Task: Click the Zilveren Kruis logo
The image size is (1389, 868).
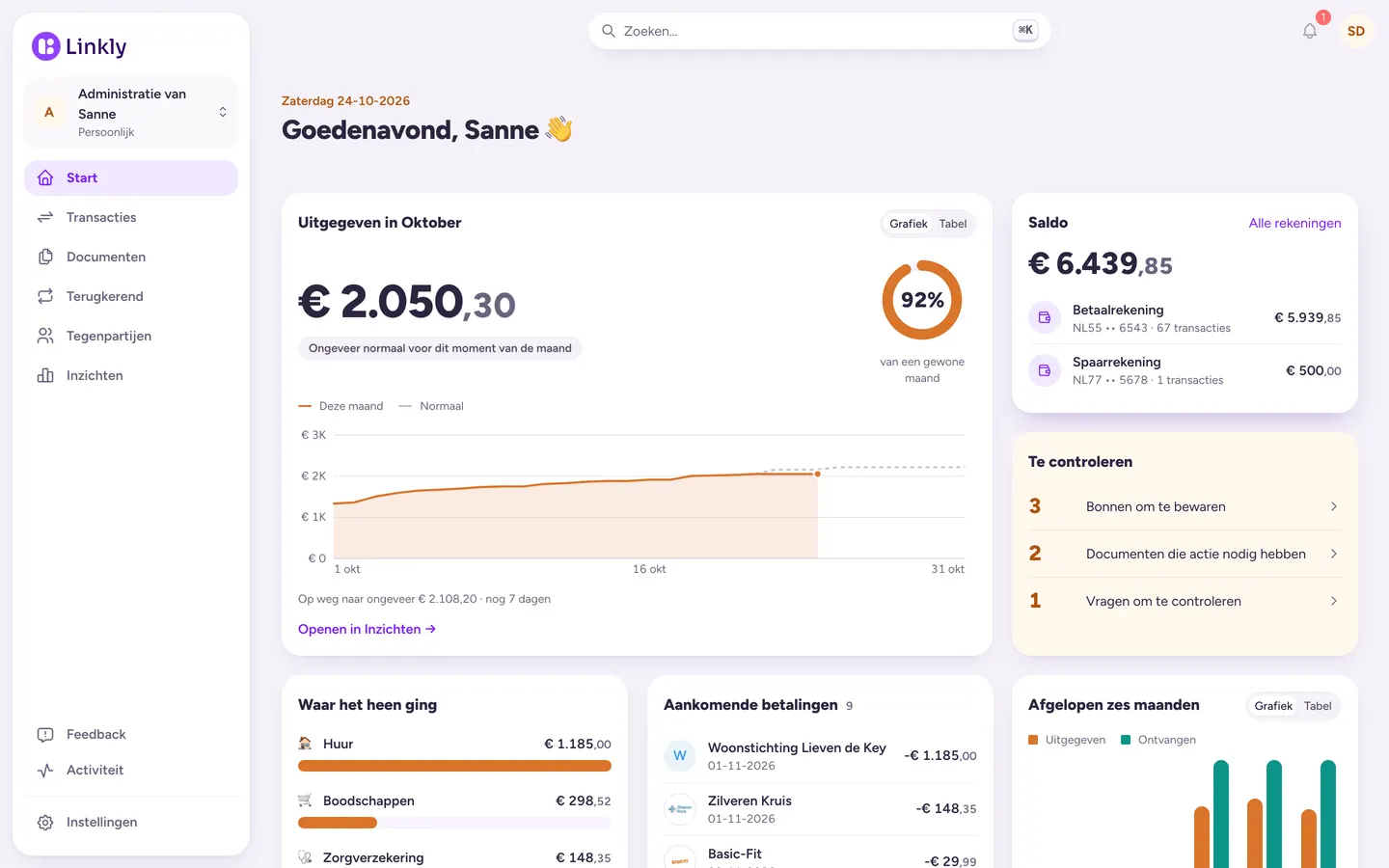Action: tap(680, 808)
